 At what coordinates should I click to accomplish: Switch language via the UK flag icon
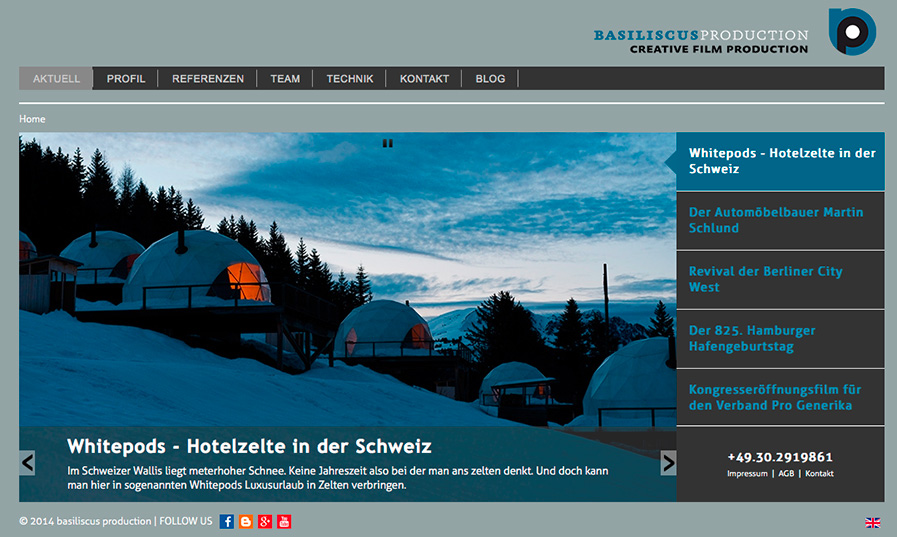pos(872,523)
